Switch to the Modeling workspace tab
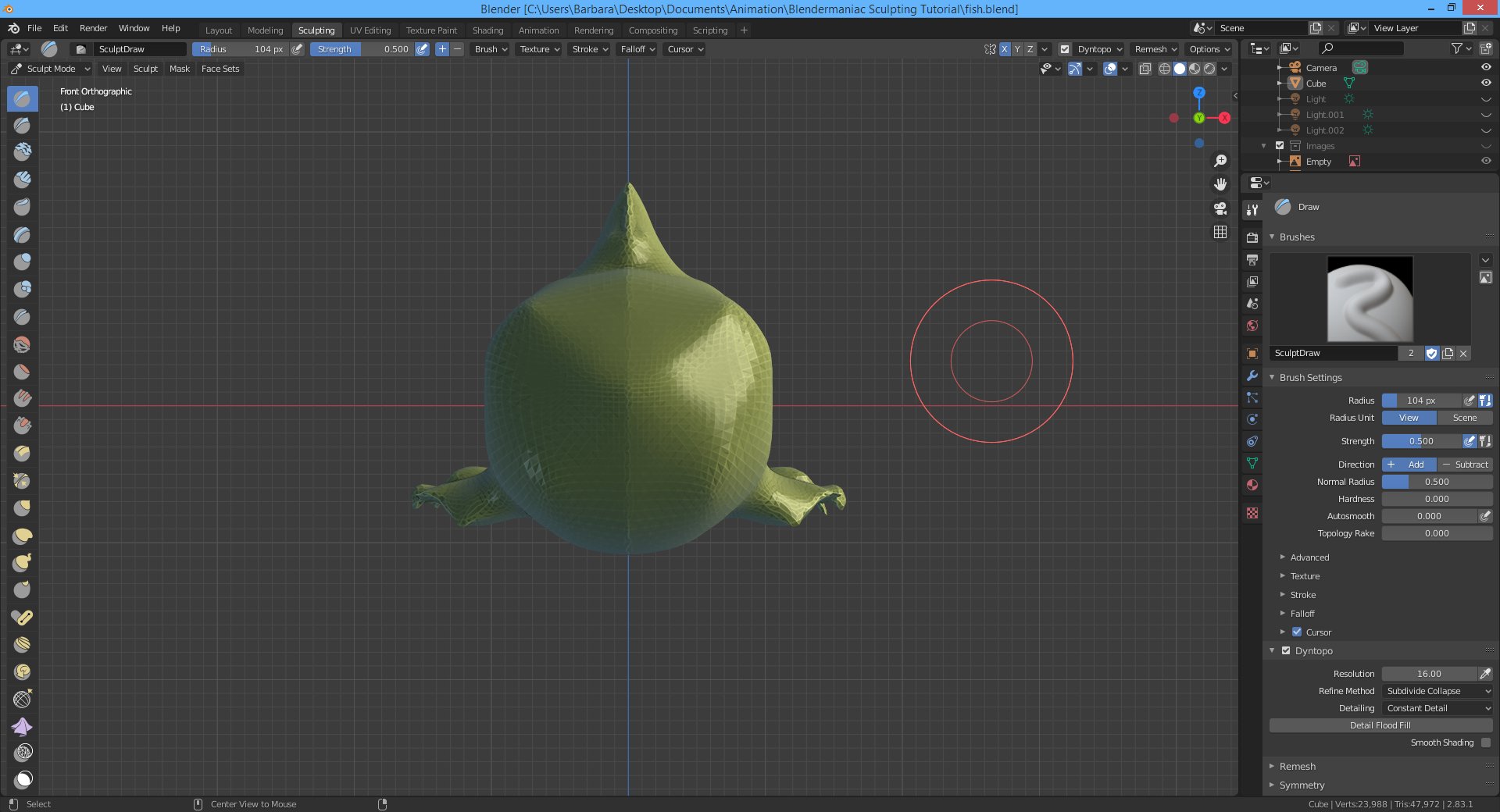Image resolution: width=1500 pixels, height=812 pixels. tap(265, 30)
